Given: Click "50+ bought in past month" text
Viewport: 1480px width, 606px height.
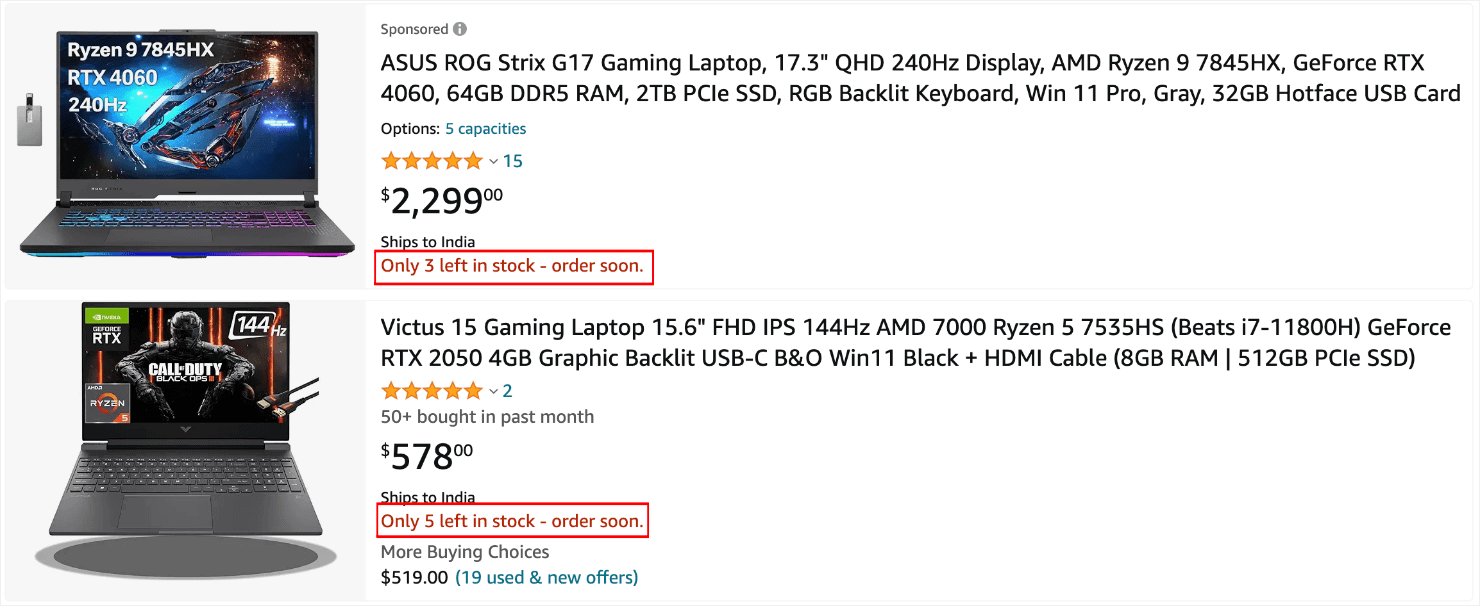Looking at the screenshot, I should tap(487, 417).
